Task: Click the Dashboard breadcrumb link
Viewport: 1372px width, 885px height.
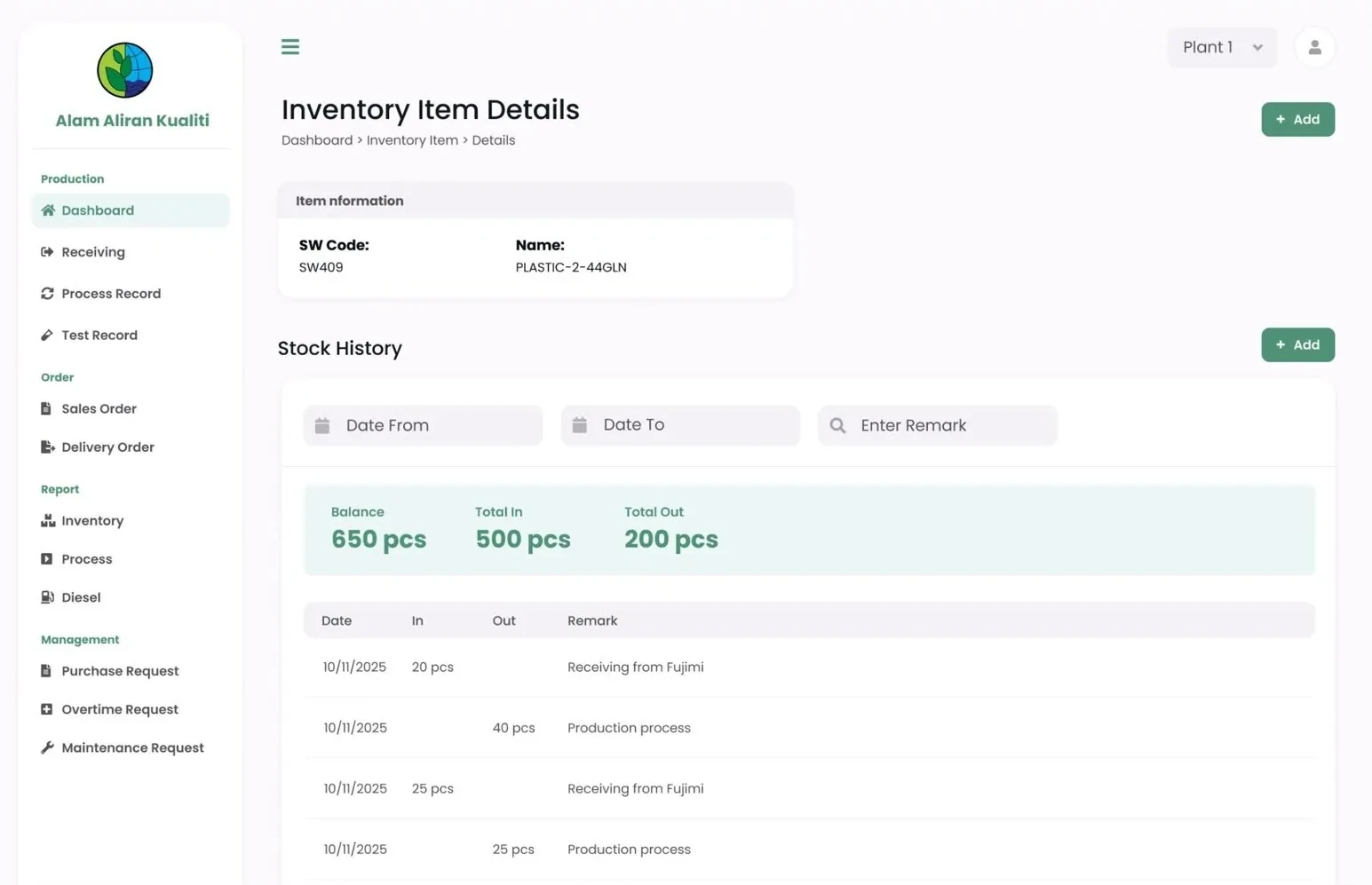Action: (x=317, y=140)
